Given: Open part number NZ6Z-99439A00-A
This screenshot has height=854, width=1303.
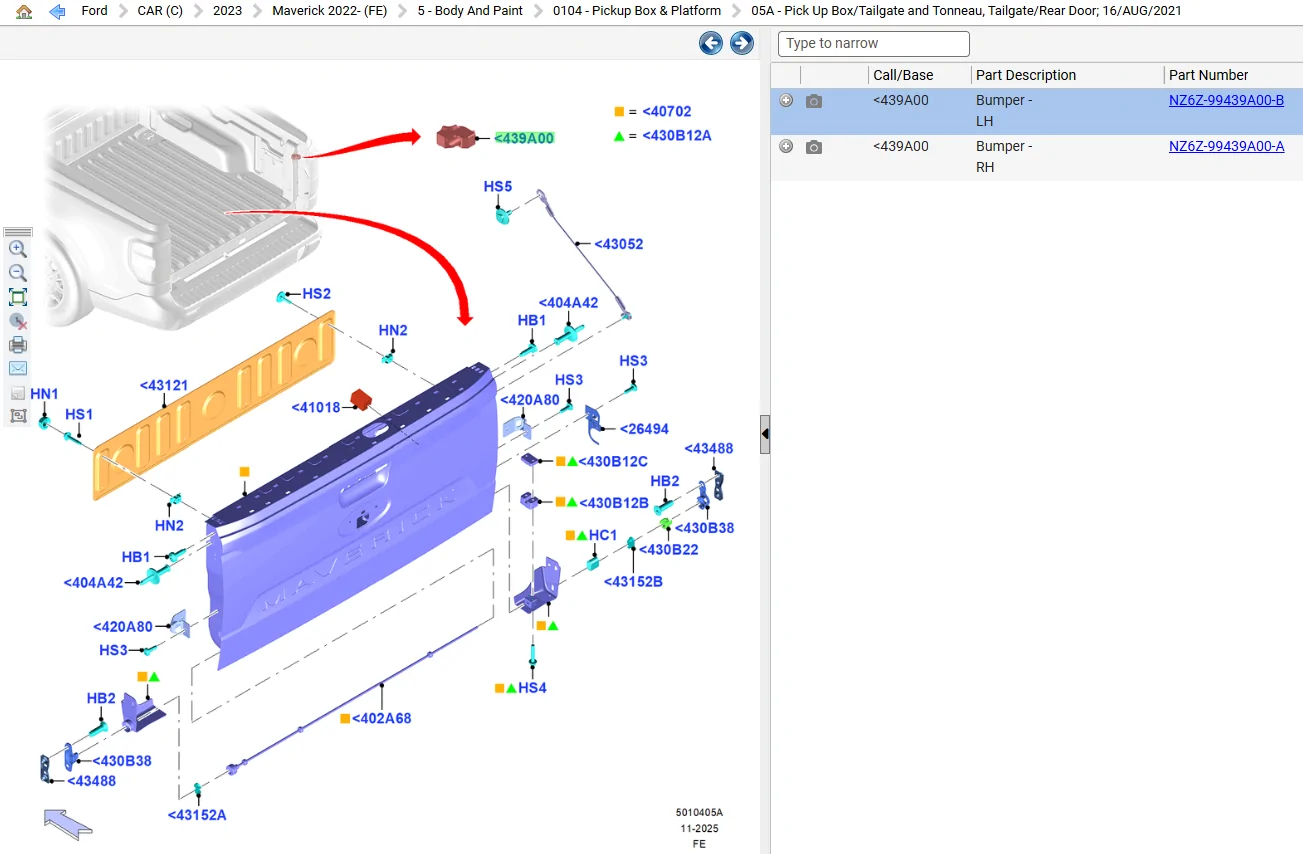Looking at the screenshot, I should 1226,146.
